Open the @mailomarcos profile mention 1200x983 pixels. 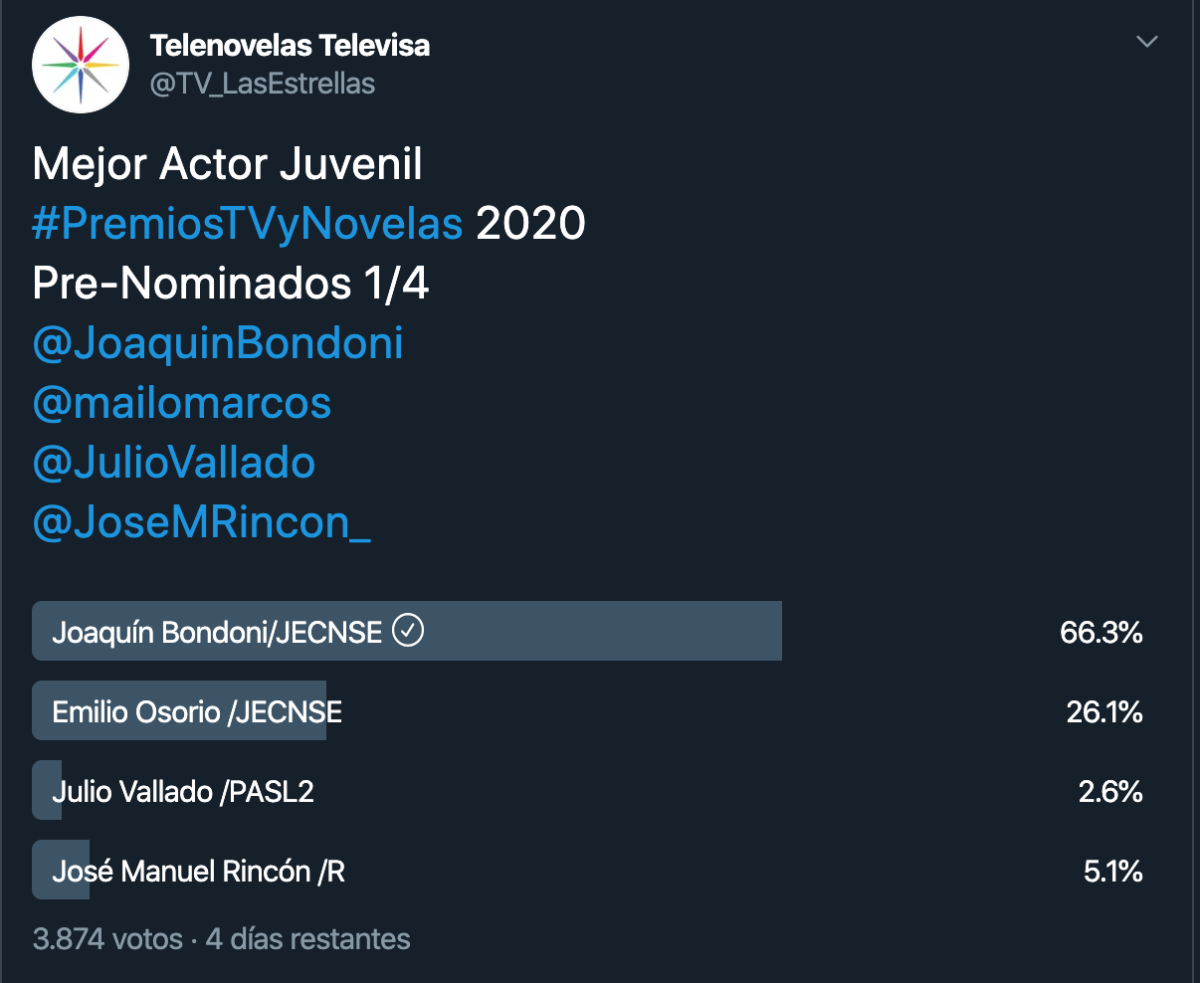coord(182,403)
